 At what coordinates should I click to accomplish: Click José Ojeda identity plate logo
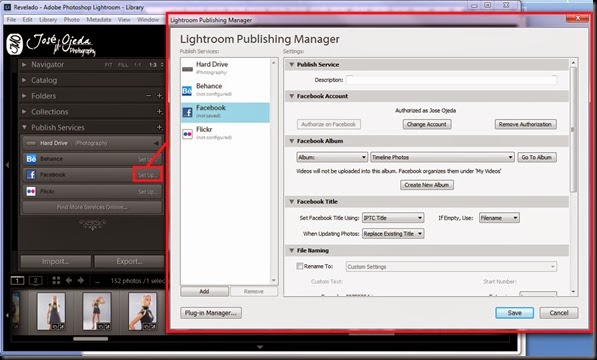(51, 45)
